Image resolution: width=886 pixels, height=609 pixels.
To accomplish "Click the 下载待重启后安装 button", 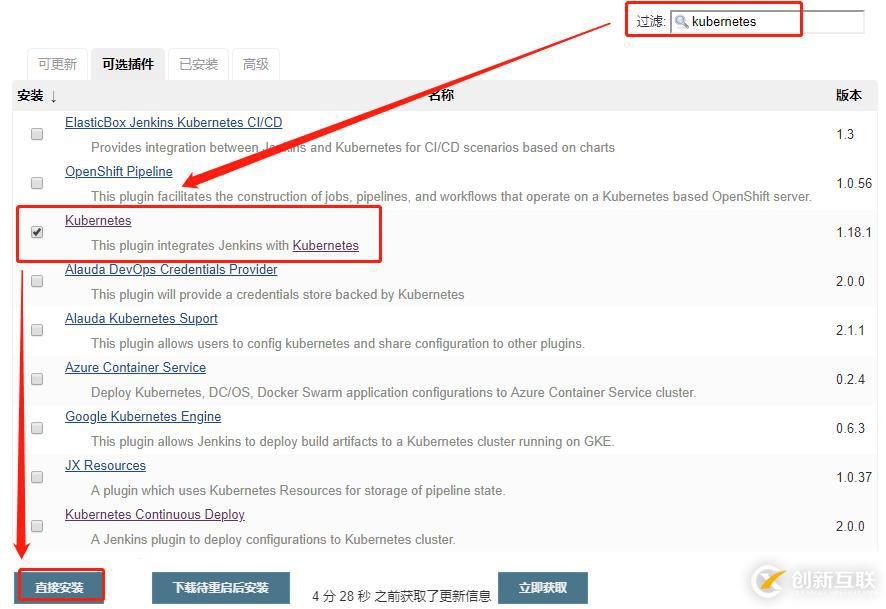I will [x=220, y=588].
